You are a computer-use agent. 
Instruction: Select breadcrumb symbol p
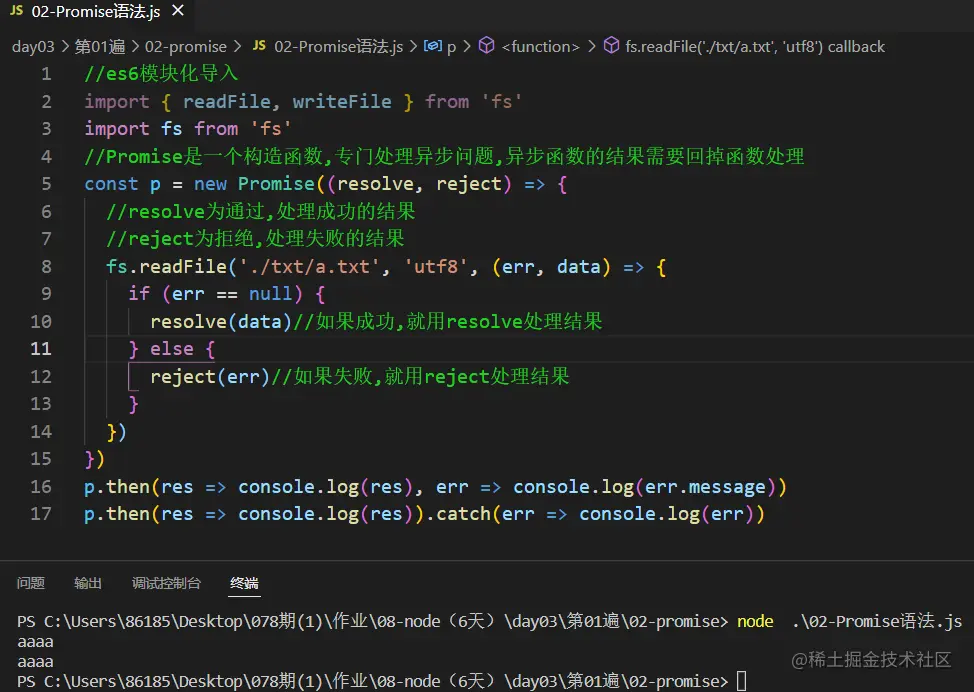tap(452, 47)
